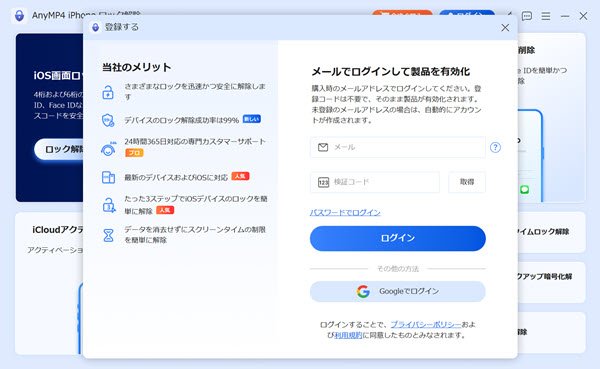Click 24時間365日対応 support text

coord(195,141)
